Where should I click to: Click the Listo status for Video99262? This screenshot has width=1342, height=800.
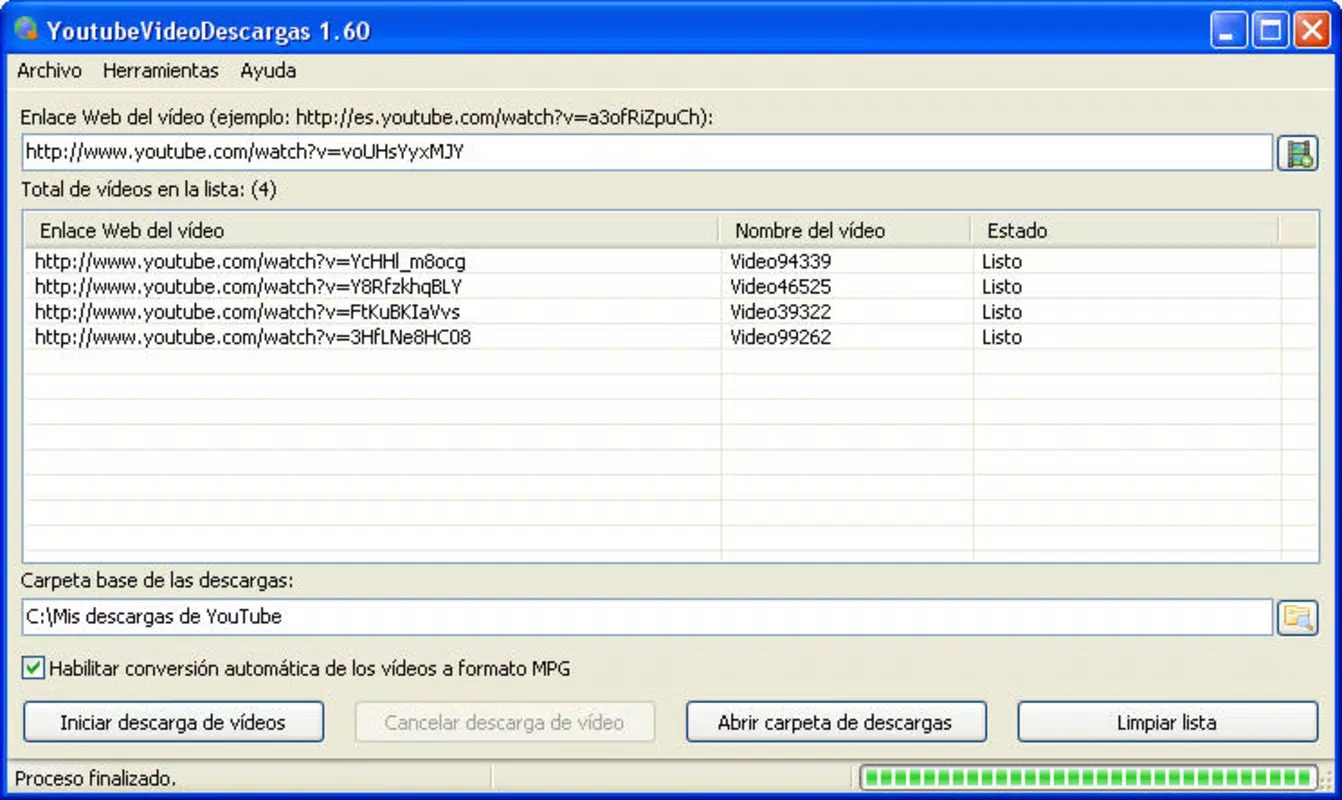coord(1001,337)
